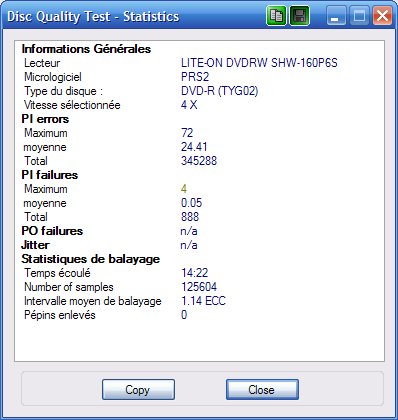Image resolution: width=398 pixels, height=420 pixels.
Task: Click the Close button
Action: pos(262,389)
